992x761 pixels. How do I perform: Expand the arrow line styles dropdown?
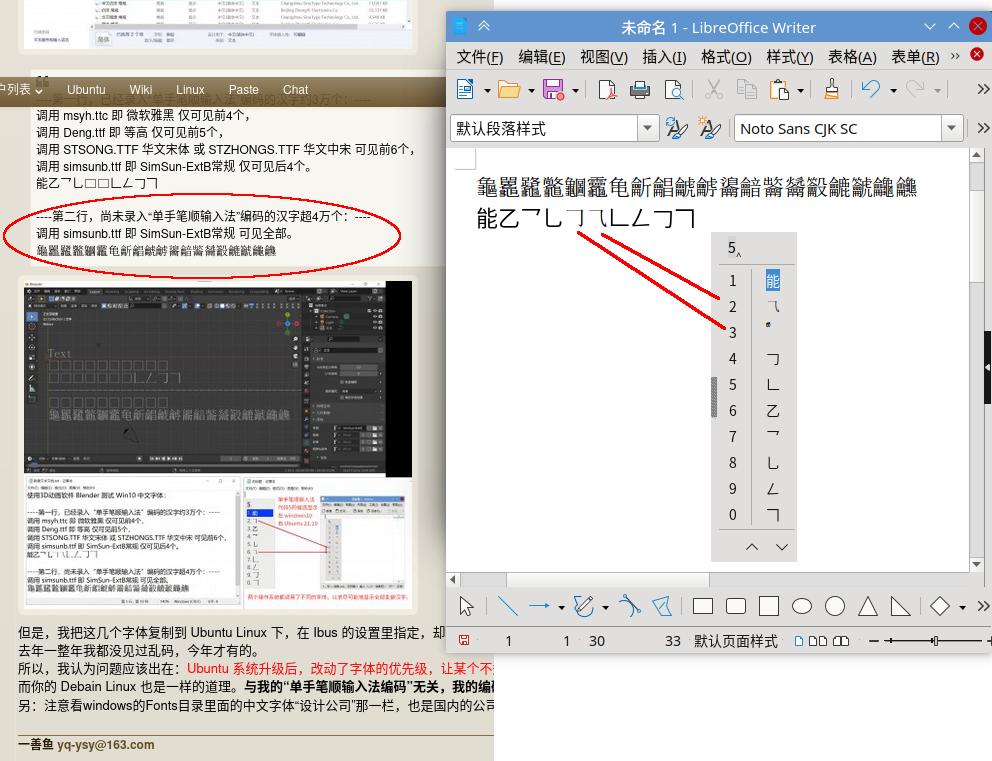pyautogui.click(x=561, y=607)
